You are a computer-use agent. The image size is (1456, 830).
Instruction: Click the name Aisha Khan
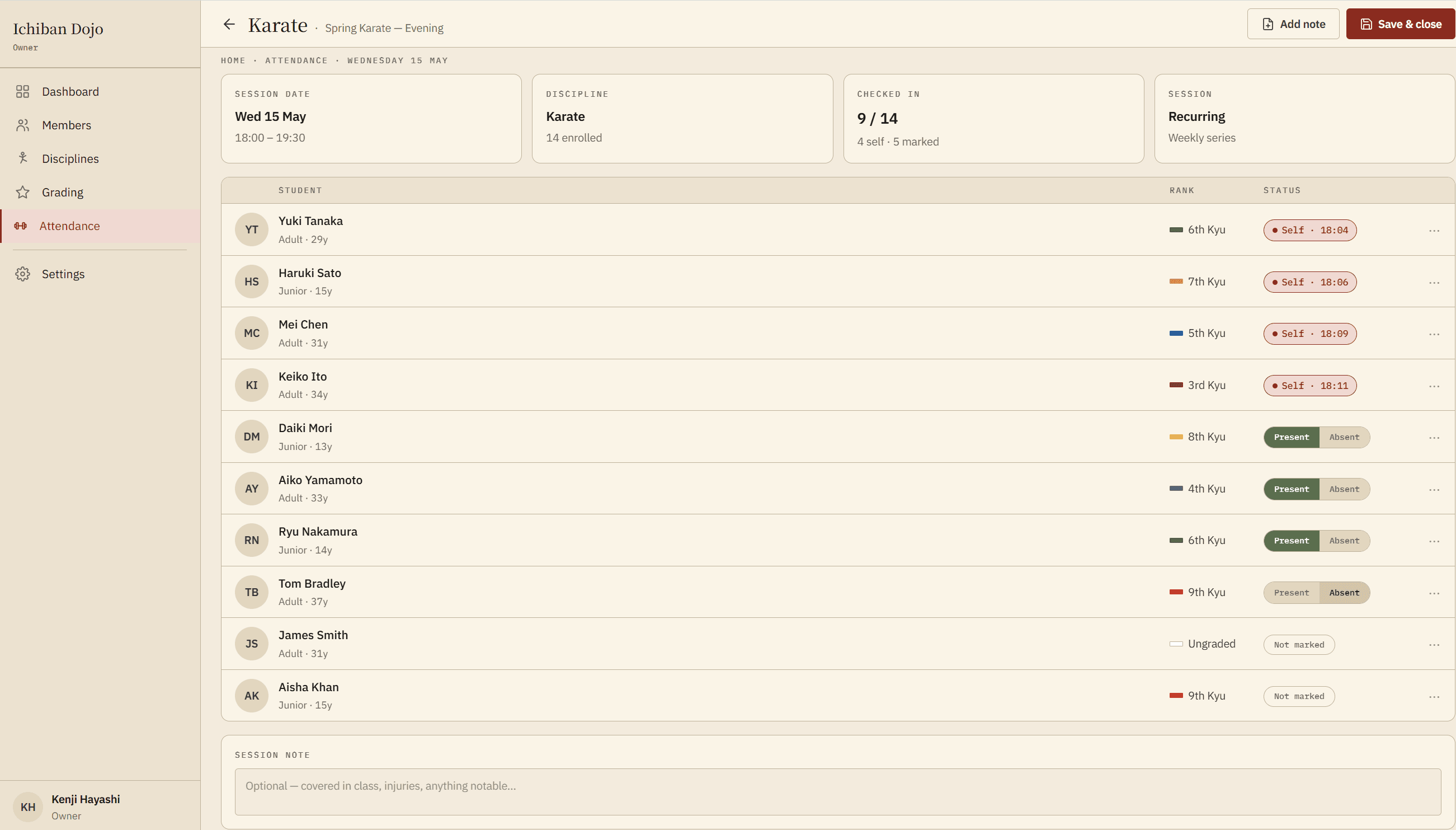pos(308,687)
